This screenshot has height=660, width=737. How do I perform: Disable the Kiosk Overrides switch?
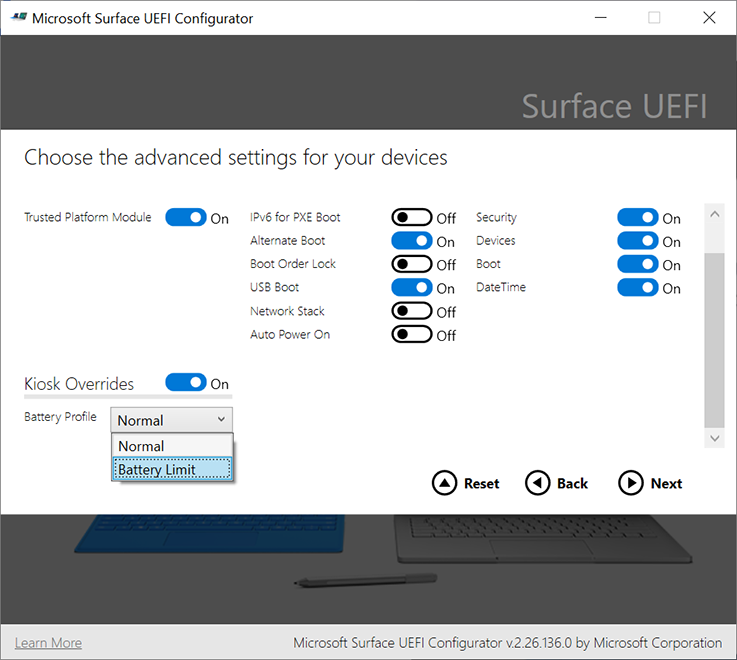pyautogui.click(x=185, y=383)
